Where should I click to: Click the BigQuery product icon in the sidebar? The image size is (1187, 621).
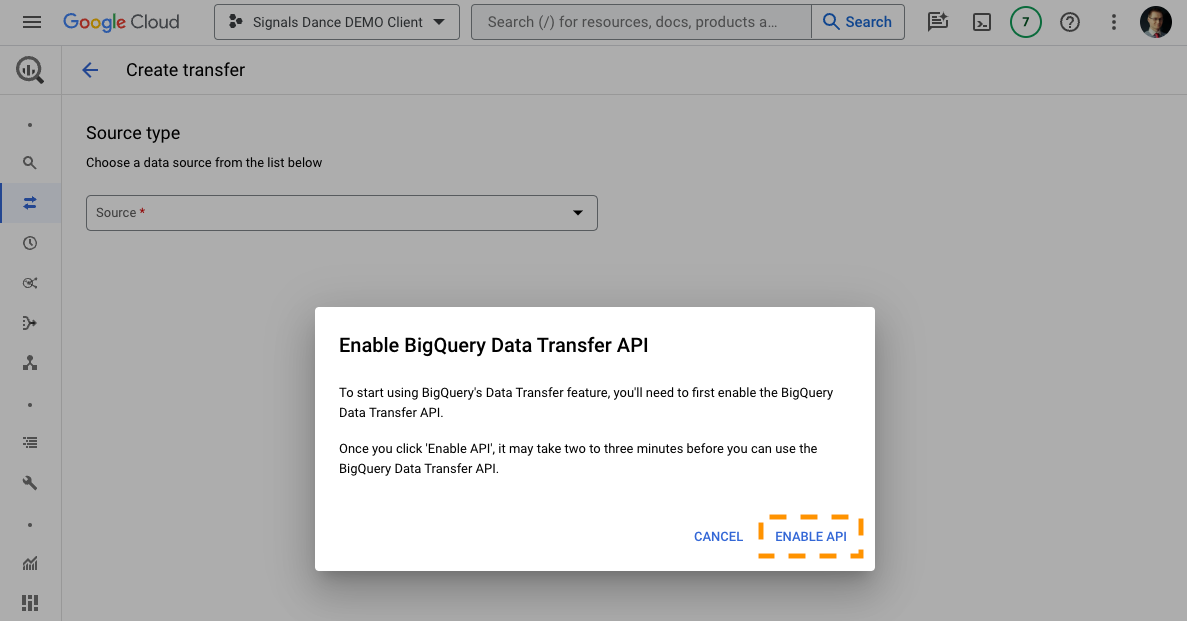coord(30,70)
